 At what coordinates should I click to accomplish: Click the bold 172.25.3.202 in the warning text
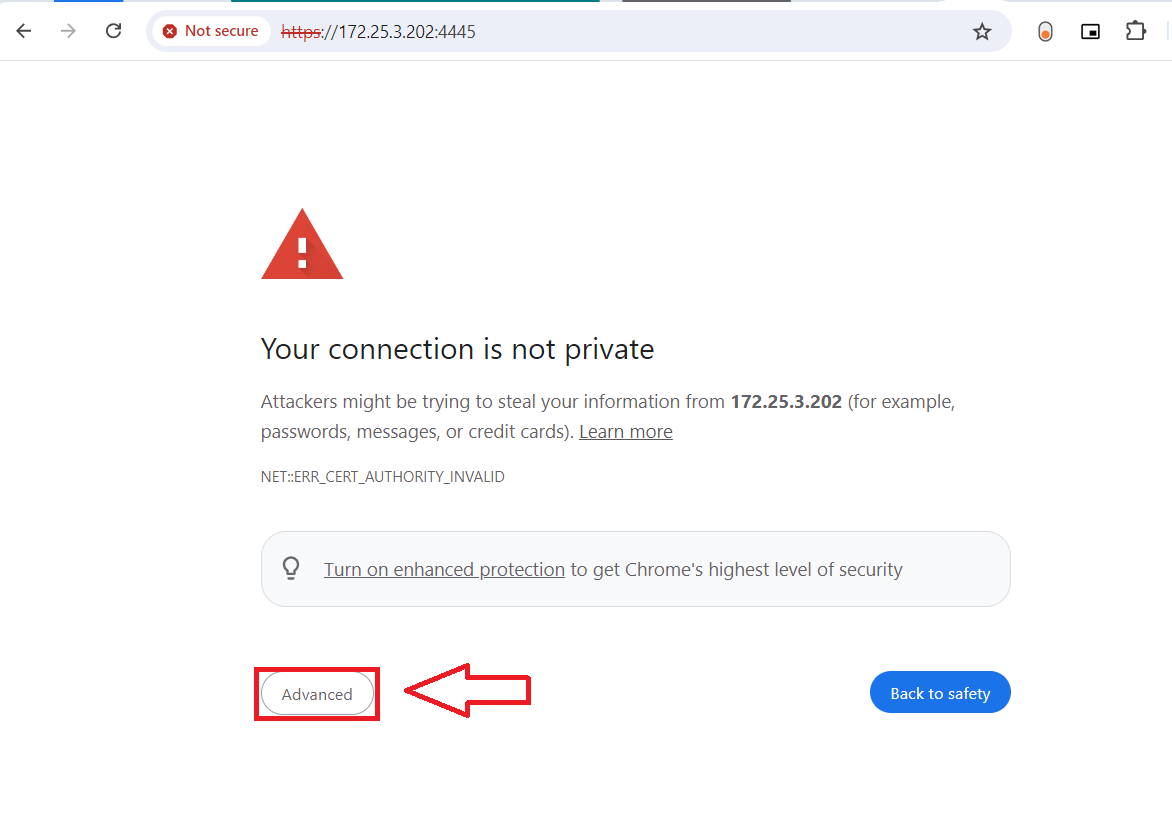(x=786, y=402)
